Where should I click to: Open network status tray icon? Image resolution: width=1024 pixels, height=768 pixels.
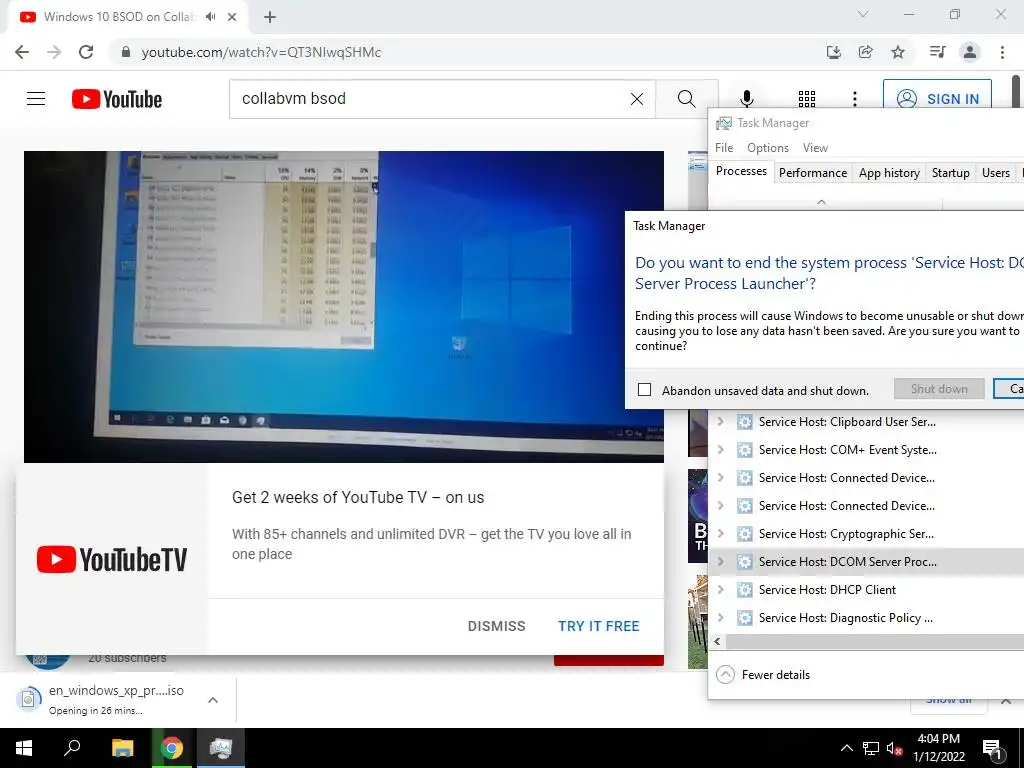coord(871,748)
